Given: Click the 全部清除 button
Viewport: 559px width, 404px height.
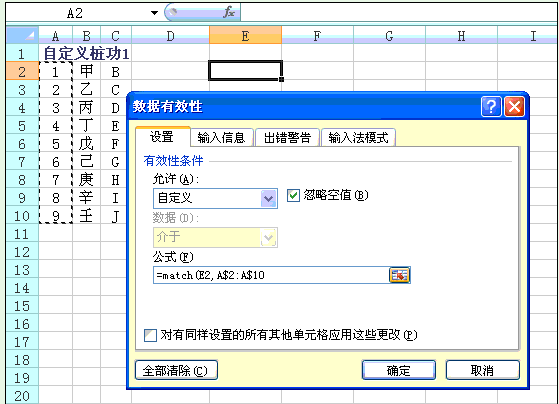Looking at the screenshot, I should (176, 370).
